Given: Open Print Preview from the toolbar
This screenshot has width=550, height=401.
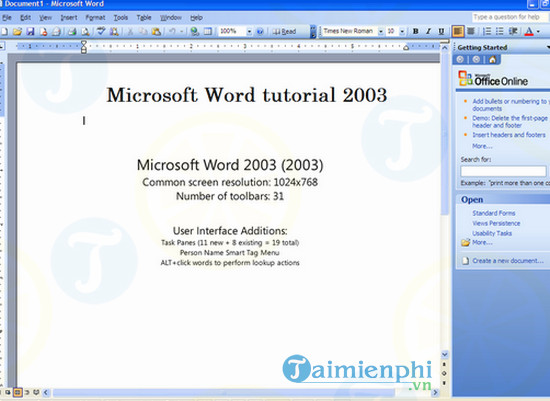Looking at the screenshot, I should (85, 32).
